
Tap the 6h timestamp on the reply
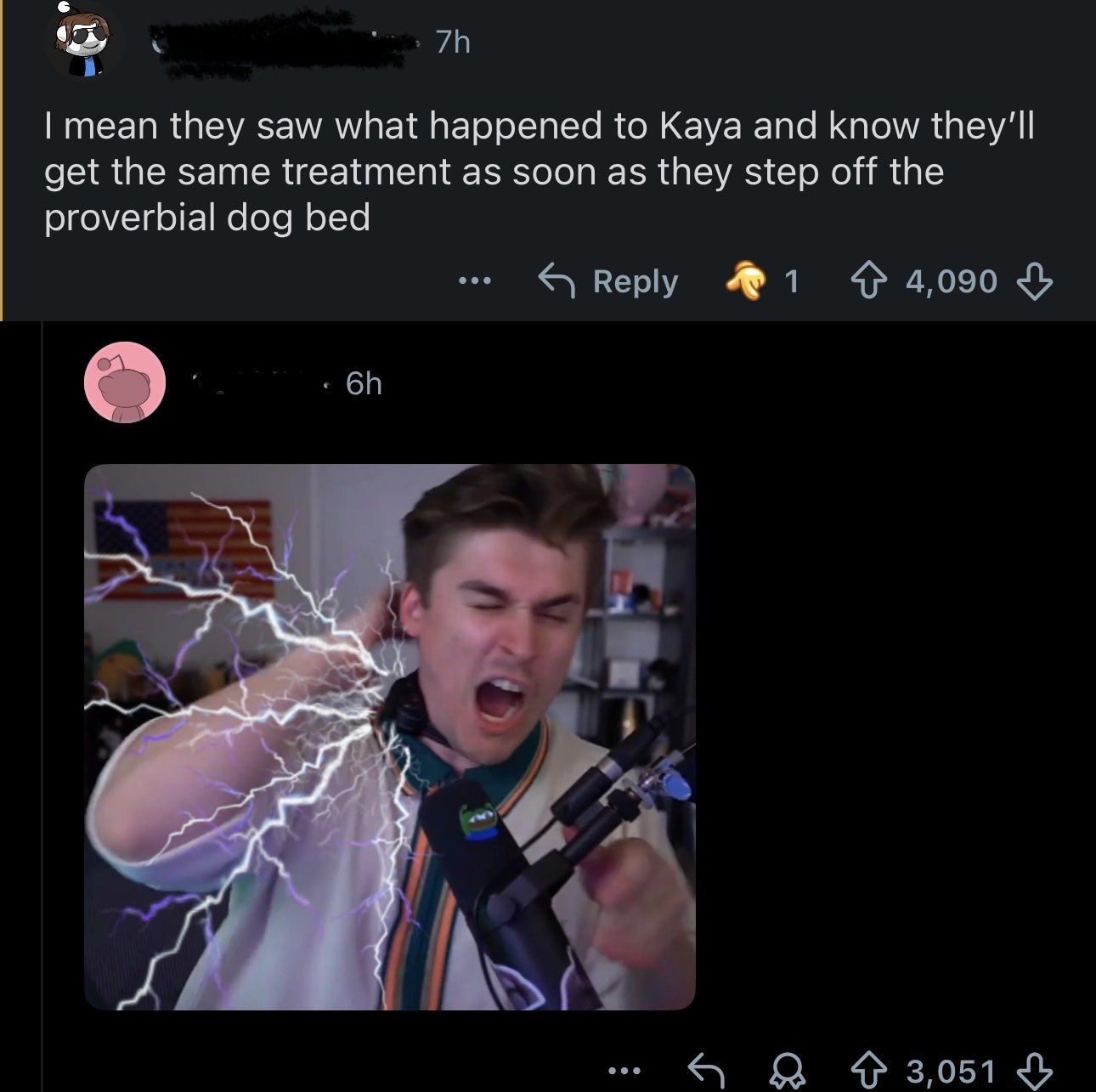click(364, 383)
